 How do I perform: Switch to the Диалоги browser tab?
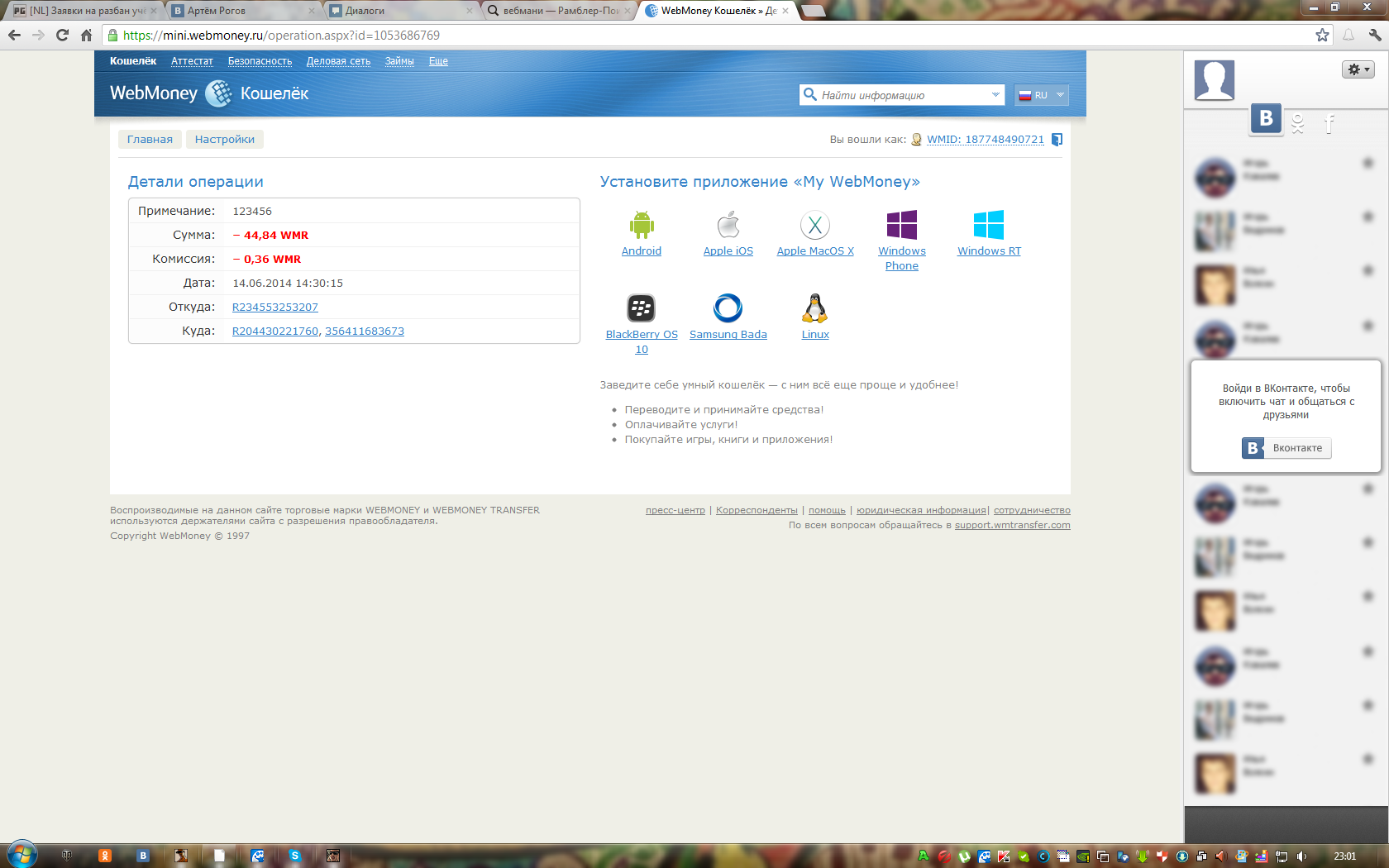pos(401,11)
